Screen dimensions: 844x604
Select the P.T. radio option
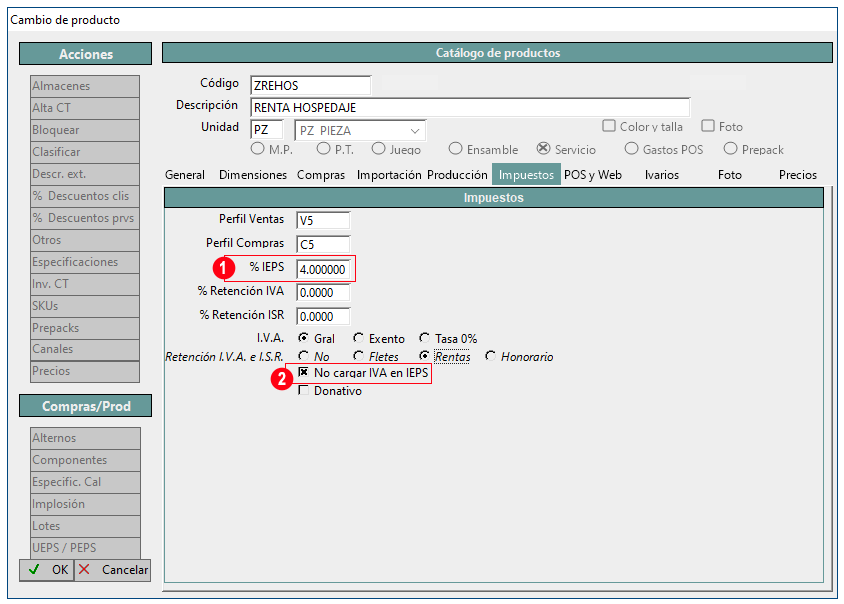click(323, 149)
